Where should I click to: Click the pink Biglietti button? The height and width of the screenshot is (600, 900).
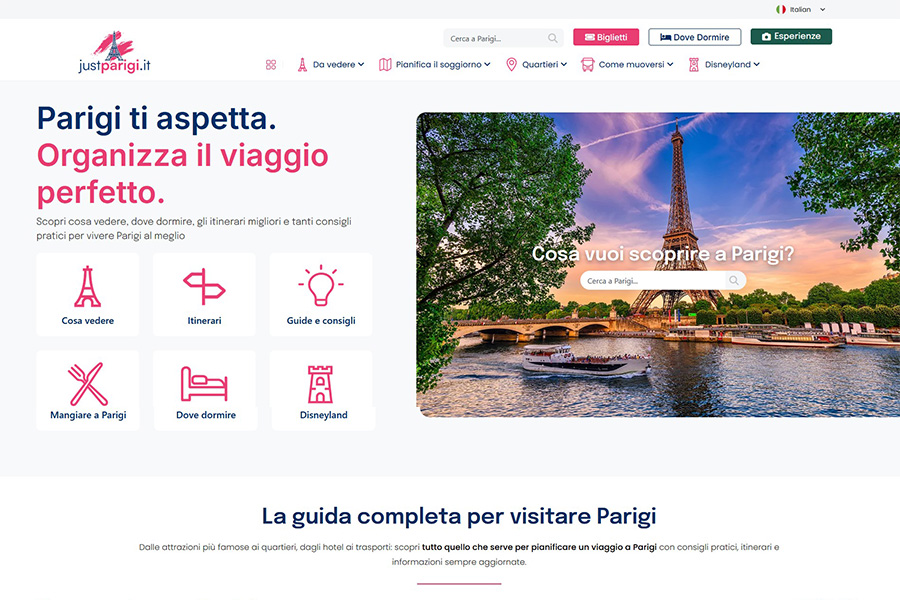pyautogui.click(x=606, y=37)
